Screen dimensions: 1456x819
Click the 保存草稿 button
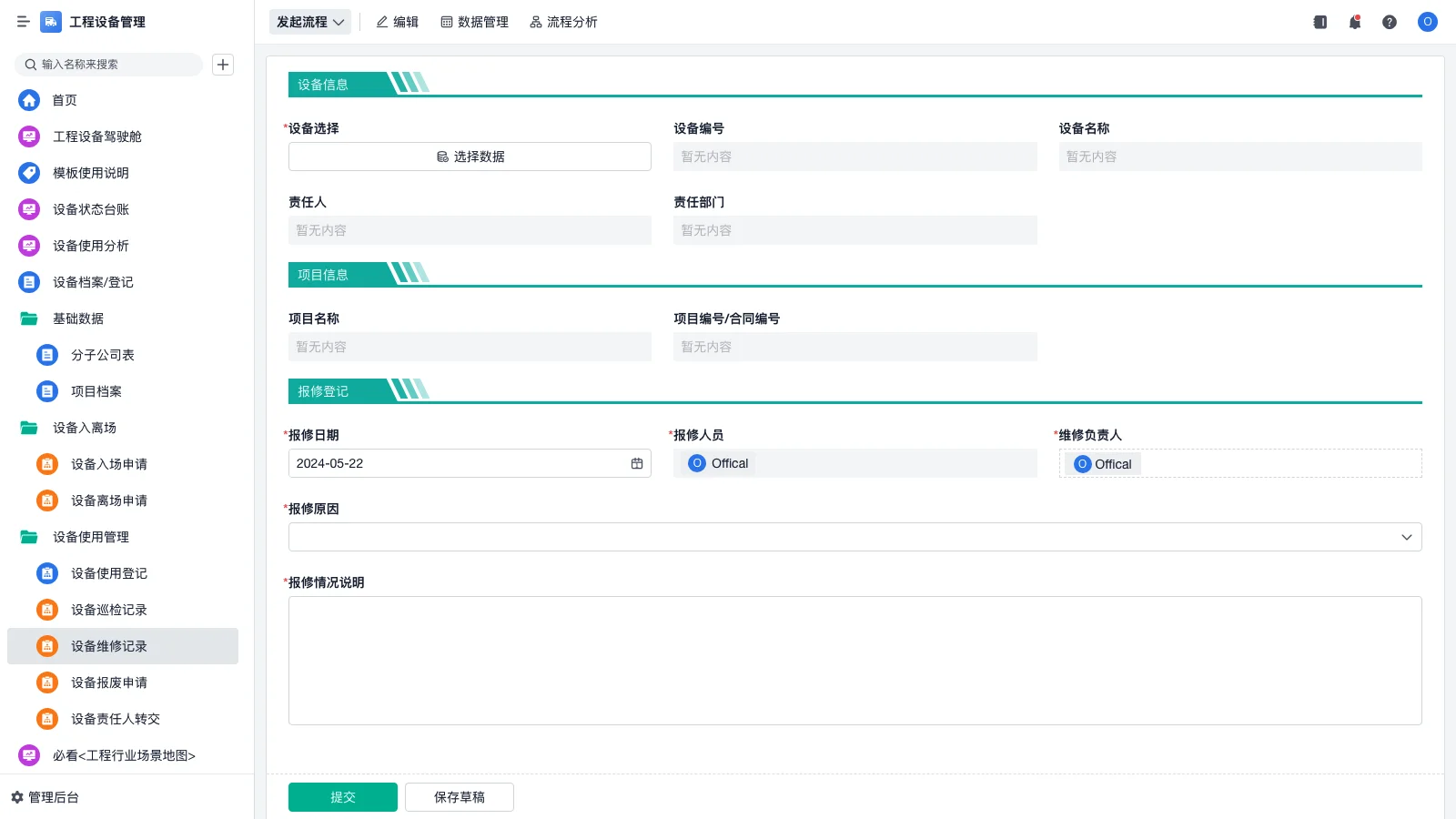pos(460,797)
